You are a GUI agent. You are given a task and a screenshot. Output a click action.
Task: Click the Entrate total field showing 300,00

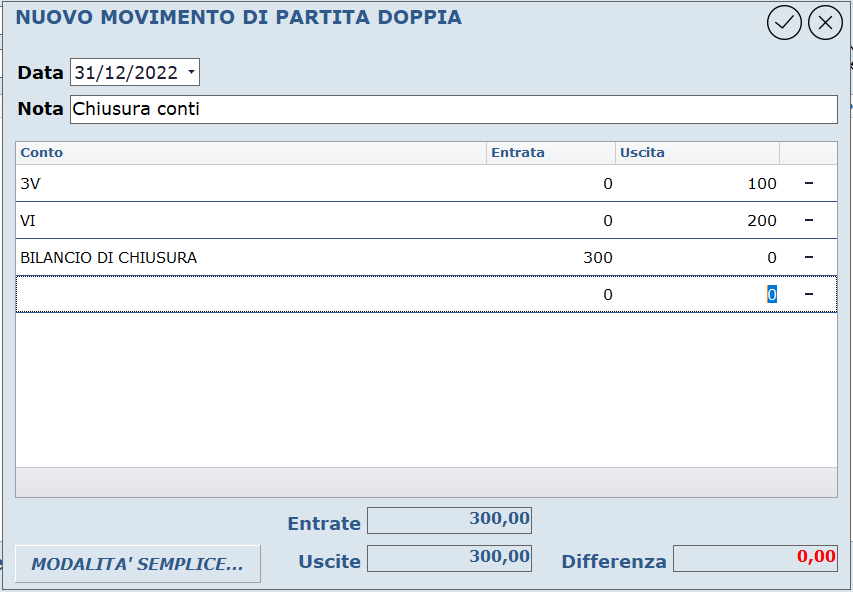pos(449,520)
